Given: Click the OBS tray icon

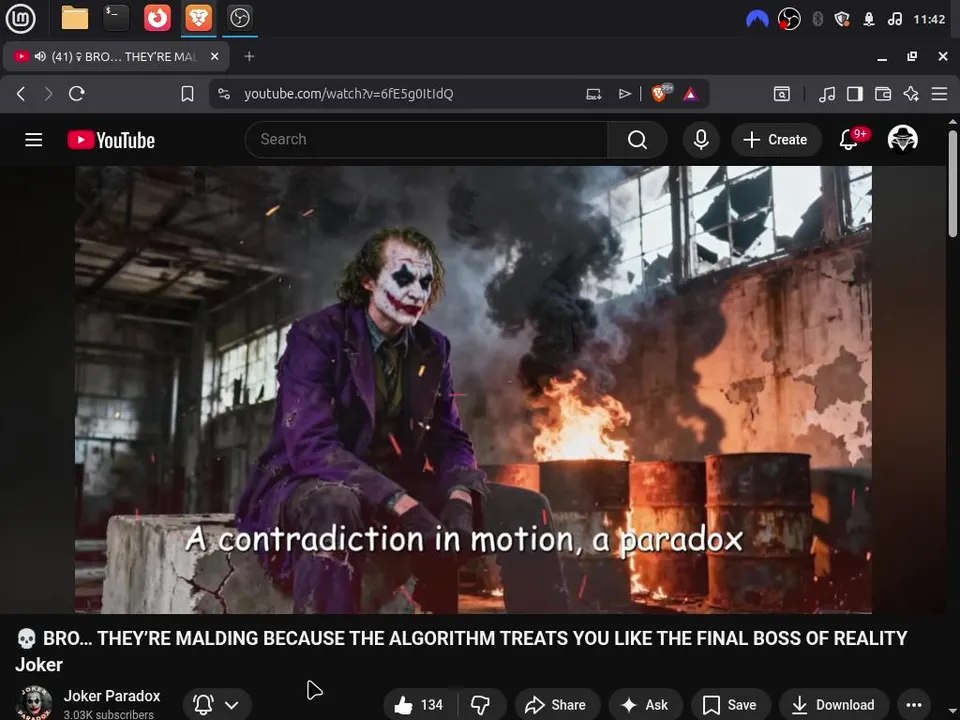Looking at the screenshot, I should point(789,20).
